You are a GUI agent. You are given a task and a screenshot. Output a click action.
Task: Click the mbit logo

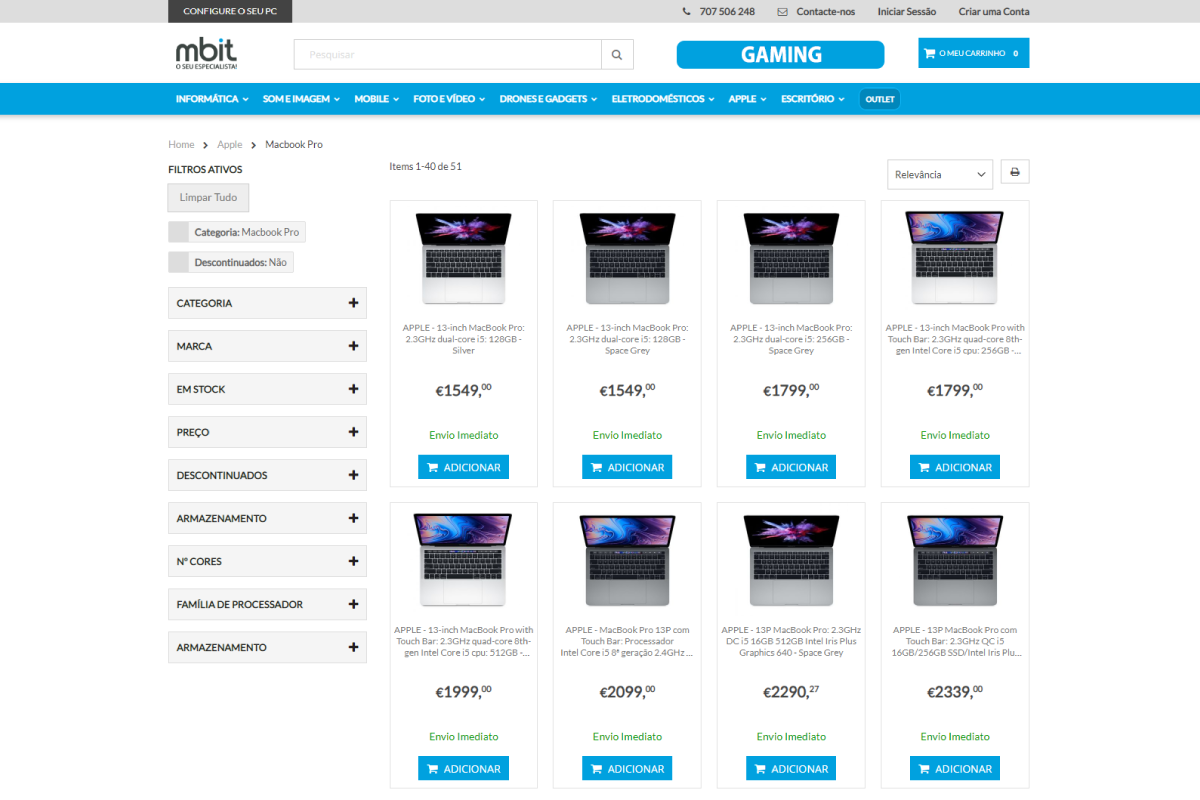tap(207, 53)
